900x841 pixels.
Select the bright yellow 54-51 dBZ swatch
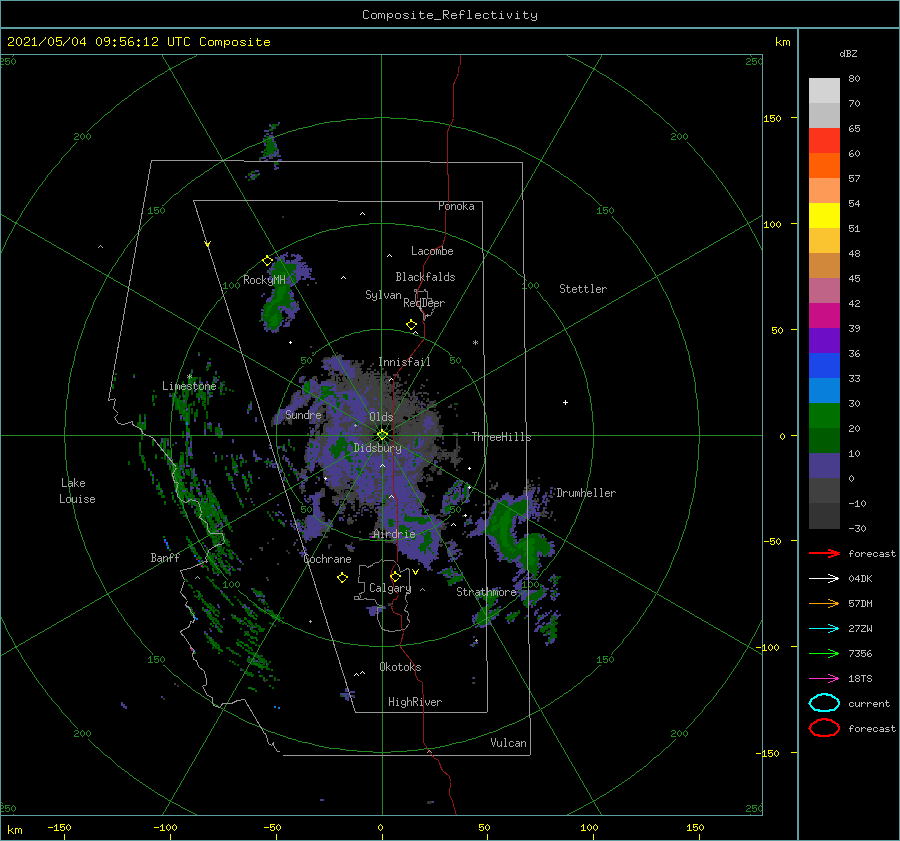[x=824, y=216]
